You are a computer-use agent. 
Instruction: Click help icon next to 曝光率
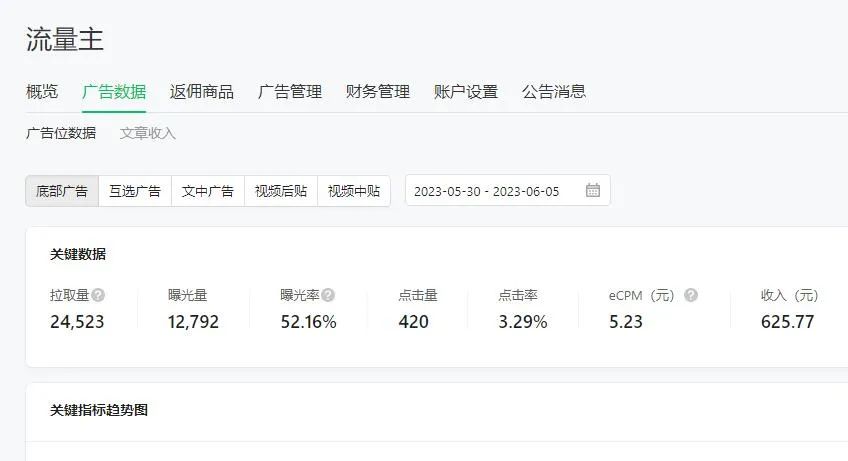[x=328, y=295]
